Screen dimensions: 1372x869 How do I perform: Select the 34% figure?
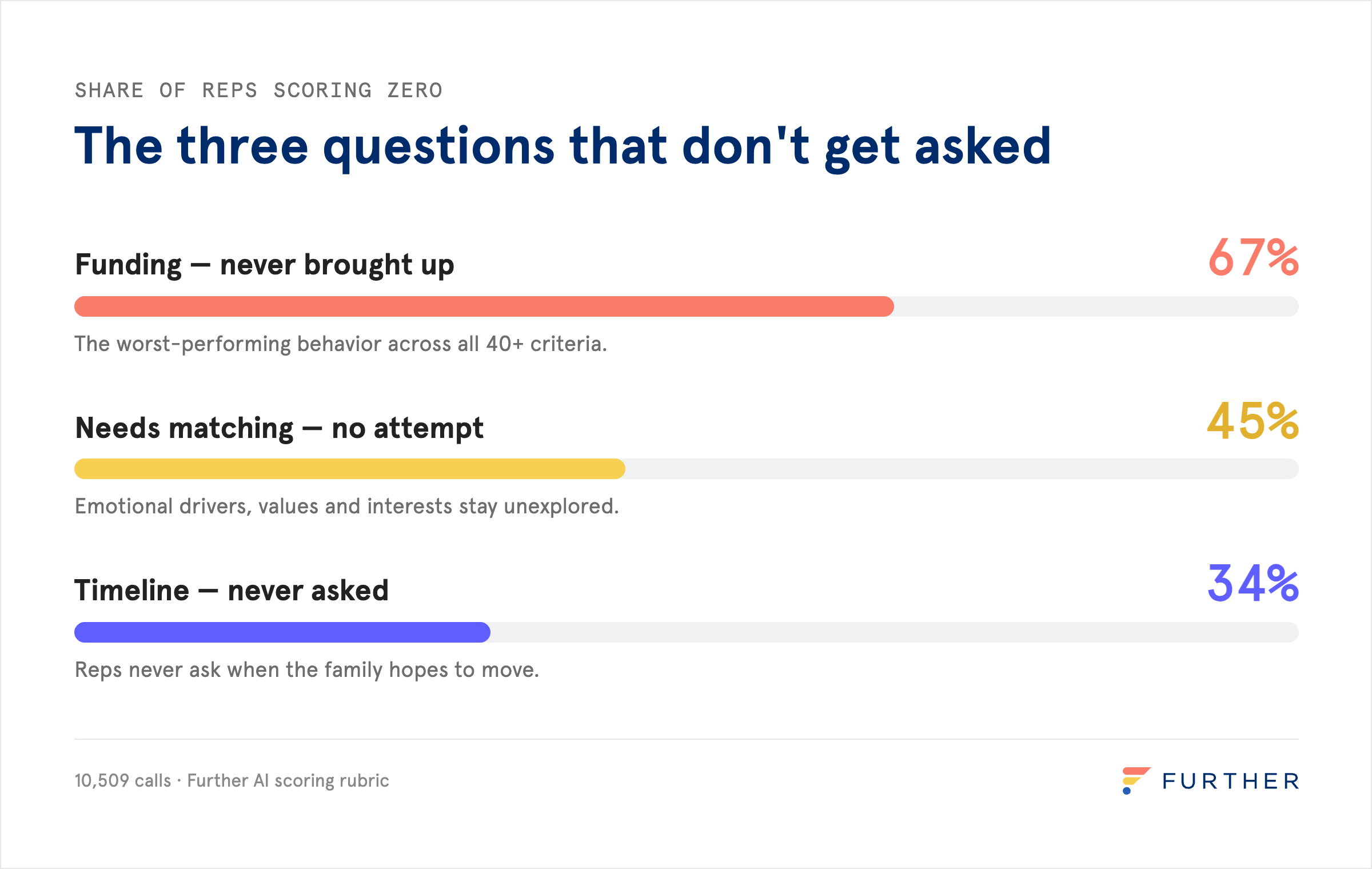click(x=1253, y=584)
